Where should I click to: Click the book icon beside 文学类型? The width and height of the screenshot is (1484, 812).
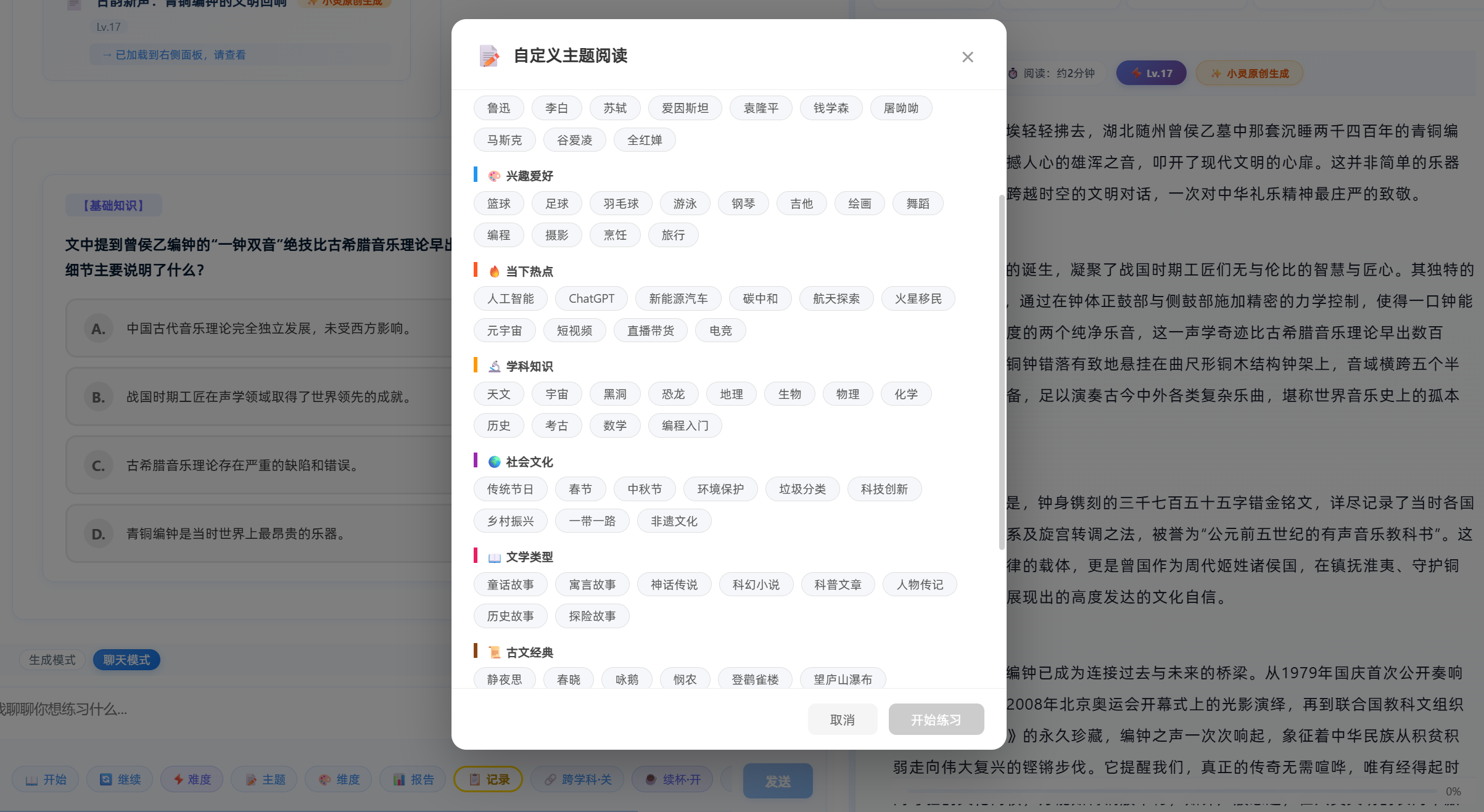pos(494,557)
